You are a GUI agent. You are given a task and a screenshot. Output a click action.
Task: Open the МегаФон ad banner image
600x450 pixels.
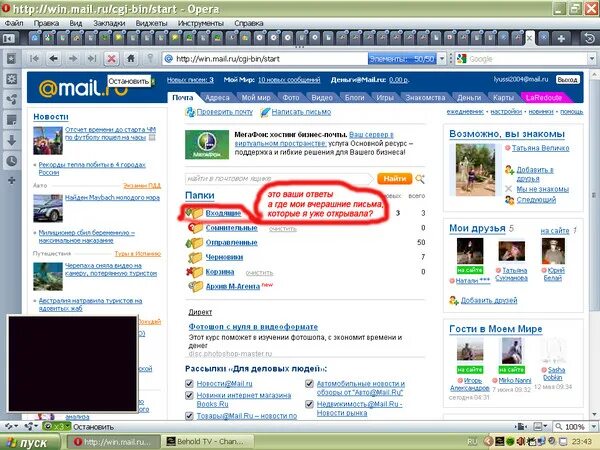coord(207,145)
